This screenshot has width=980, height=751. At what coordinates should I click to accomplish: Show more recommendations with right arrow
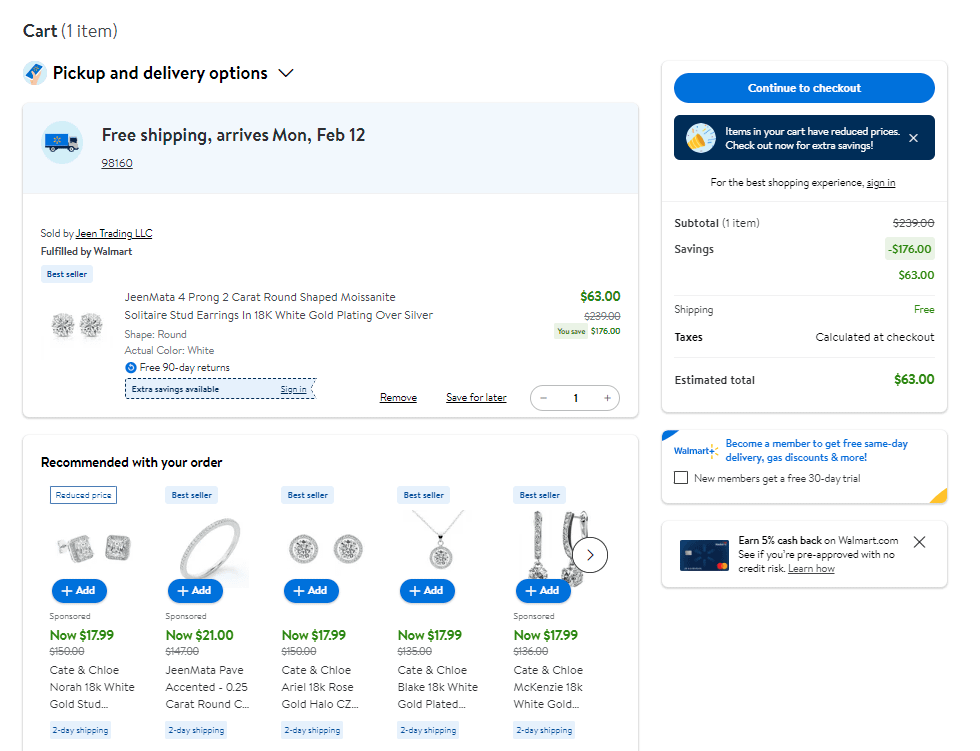(x=590, y=555)
